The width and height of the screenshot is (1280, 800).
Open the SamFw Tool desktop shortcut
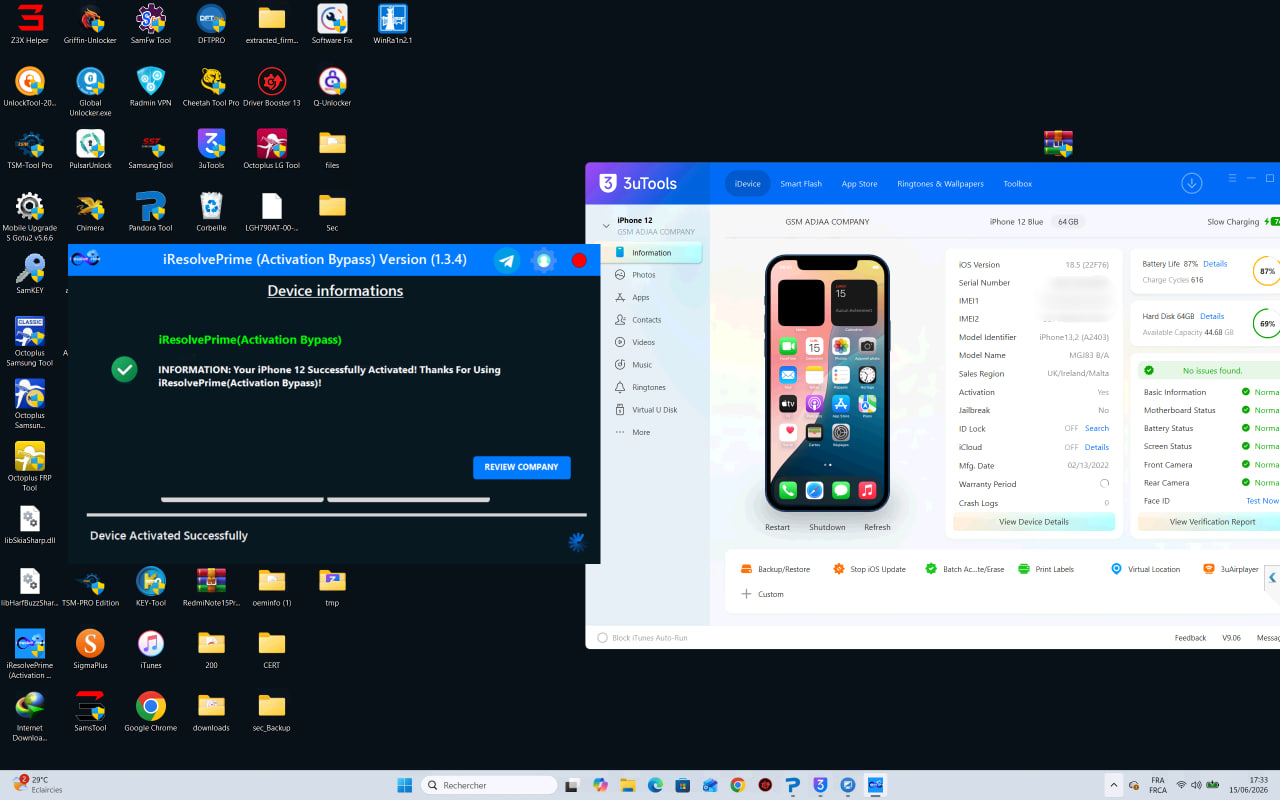click(x=150, y=25)
